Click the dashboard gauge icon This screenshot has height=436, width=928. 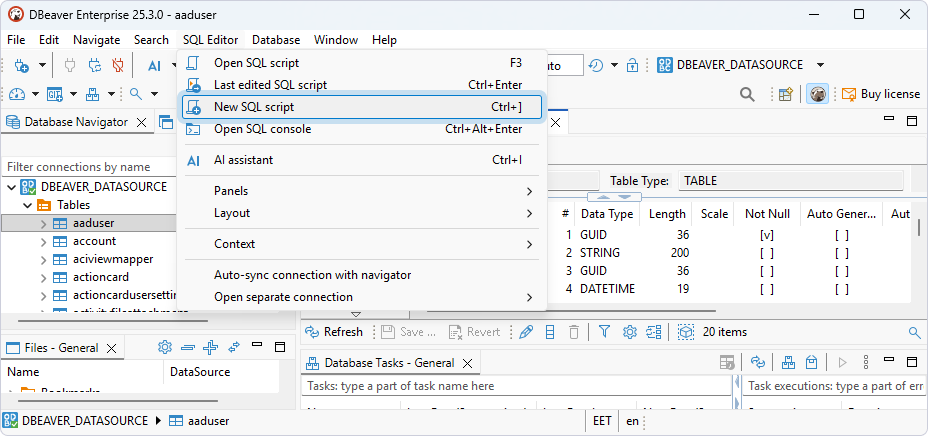click(16, 93)
